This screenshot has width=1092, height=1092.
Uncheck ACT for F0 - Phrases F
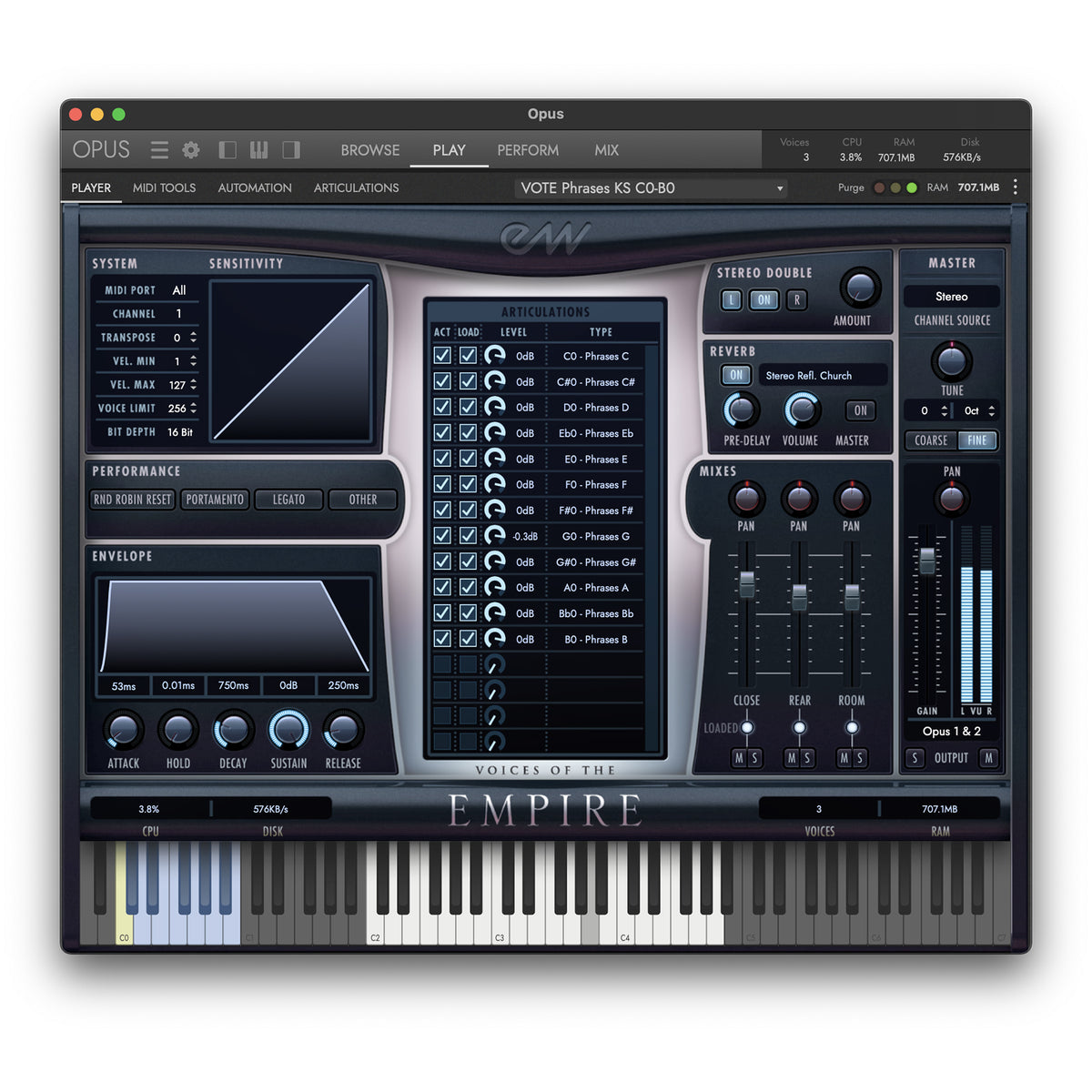pos(442,484)
